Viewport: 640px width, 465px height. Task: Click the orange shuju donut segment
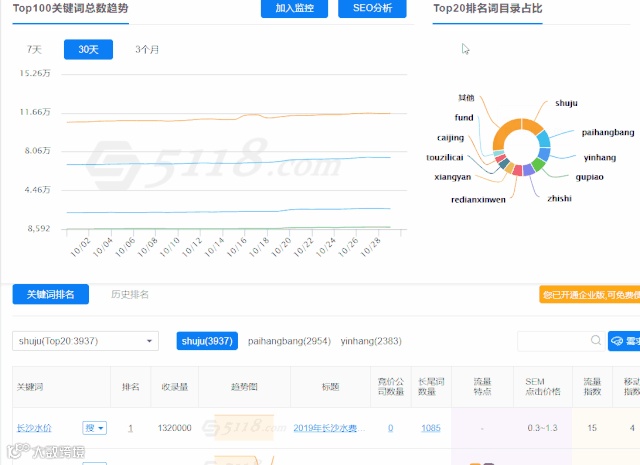pos(532,125)
